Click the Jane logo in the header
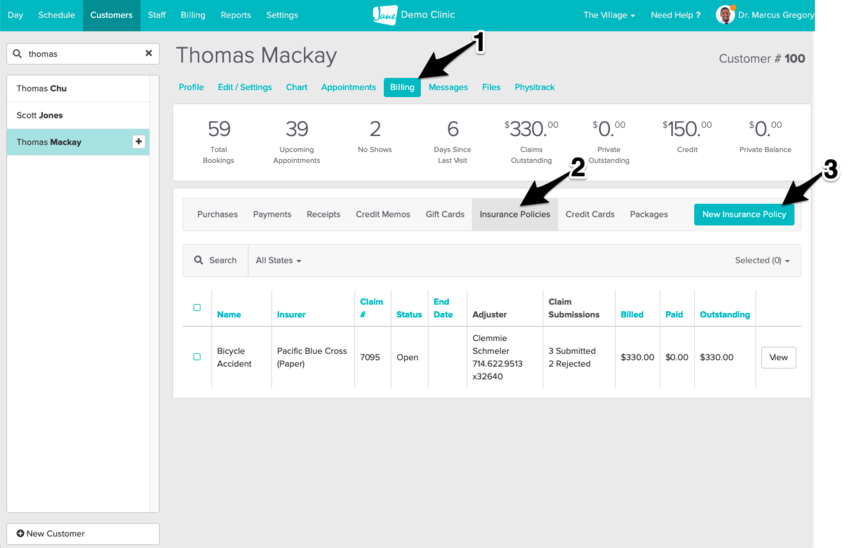This screenshot has width=850, height=548. [x=385, y=15]
